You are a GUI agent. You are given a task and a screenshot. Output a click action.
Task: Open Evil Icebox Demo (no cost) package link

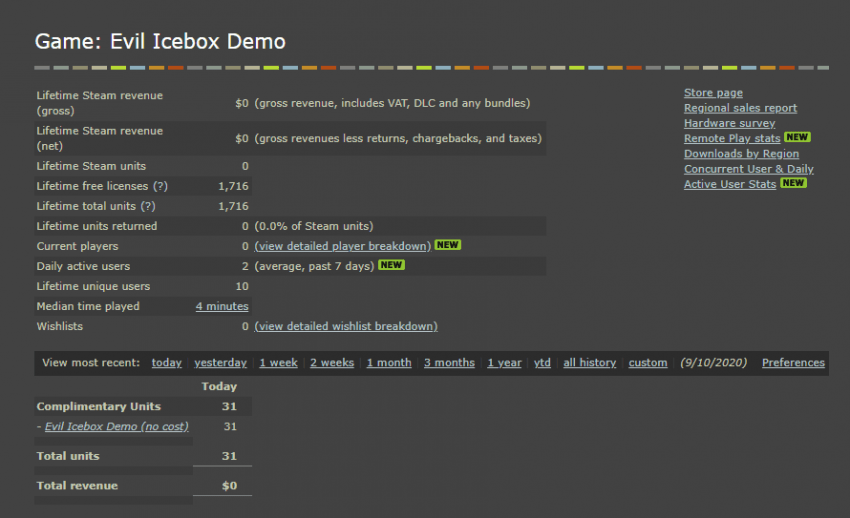tap(117, 426)
